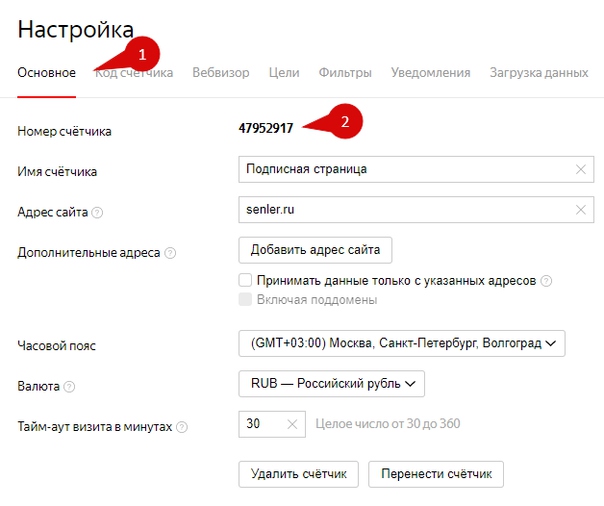This screenshot has width=604, height=506.
Task: Click into the Имя счётчика text field
Action: pyautogui.click(x=400, y=170)
